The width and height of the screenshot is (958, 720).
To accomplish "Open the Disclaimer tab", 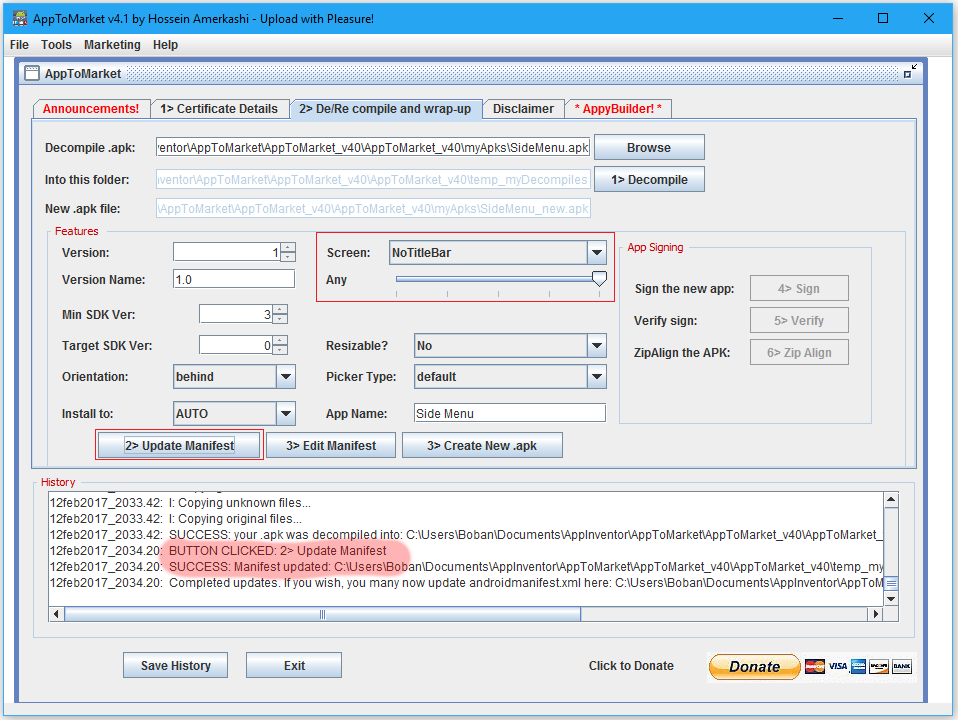I will coord(523,109).
